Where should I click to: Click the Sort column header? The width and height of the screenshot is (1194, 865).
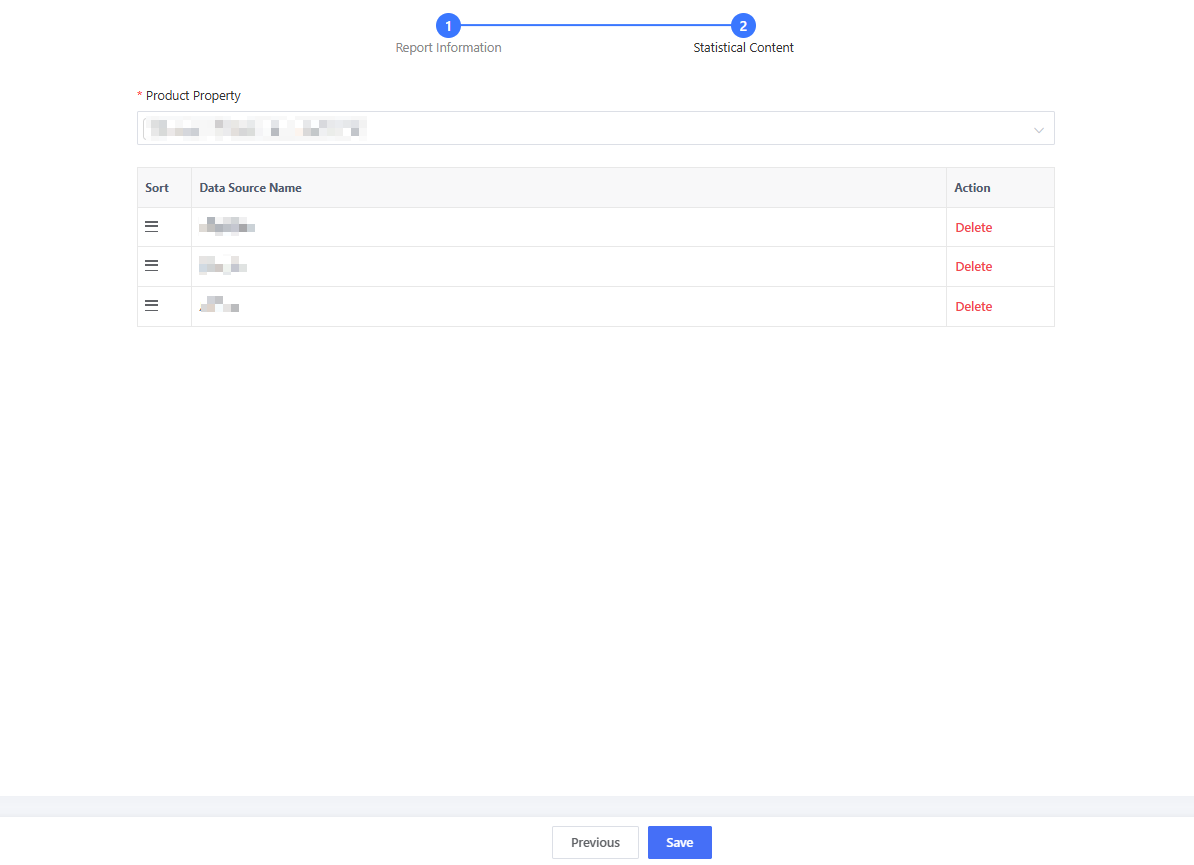[x=157, y=188]
